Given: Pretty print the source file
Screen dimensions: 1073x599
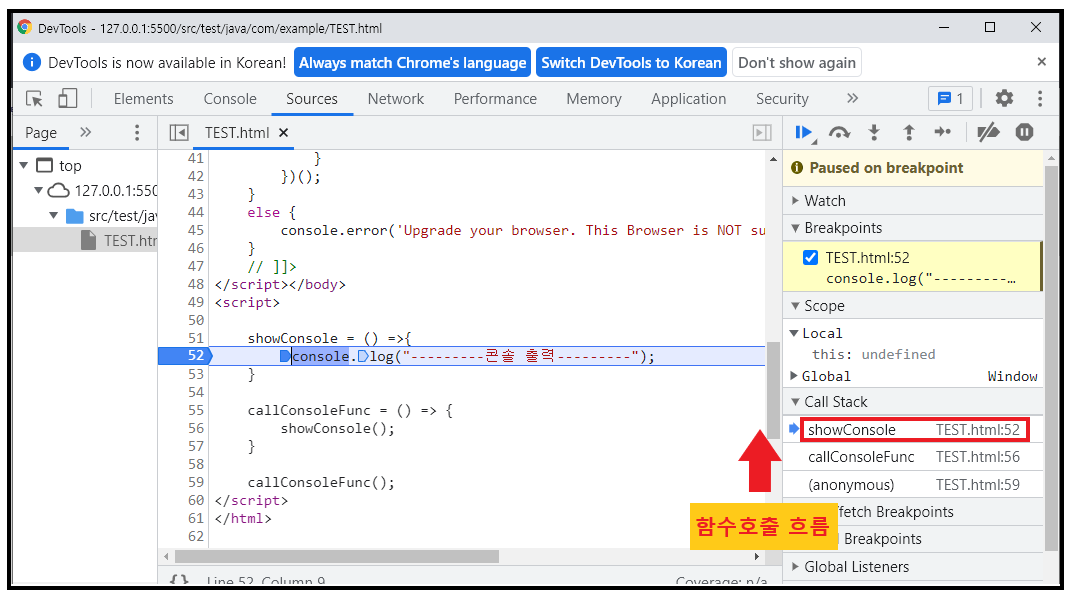Looking at the screenshot, I should pos(179,580).
